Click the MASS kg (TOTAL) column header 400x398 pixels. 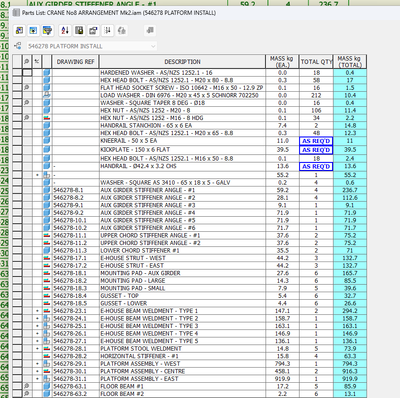350,62
